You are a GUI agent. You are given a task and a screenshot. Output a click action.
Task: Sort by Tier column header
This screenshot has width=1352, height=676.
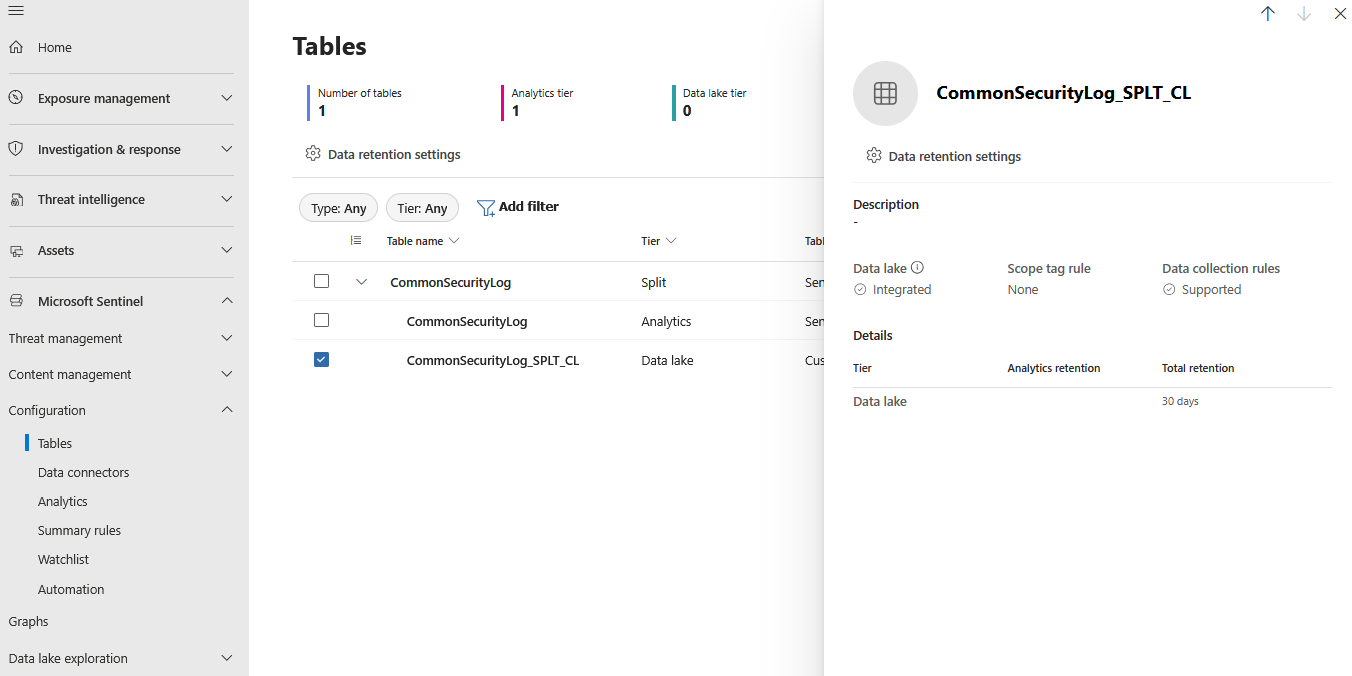(x=659, y=241)
